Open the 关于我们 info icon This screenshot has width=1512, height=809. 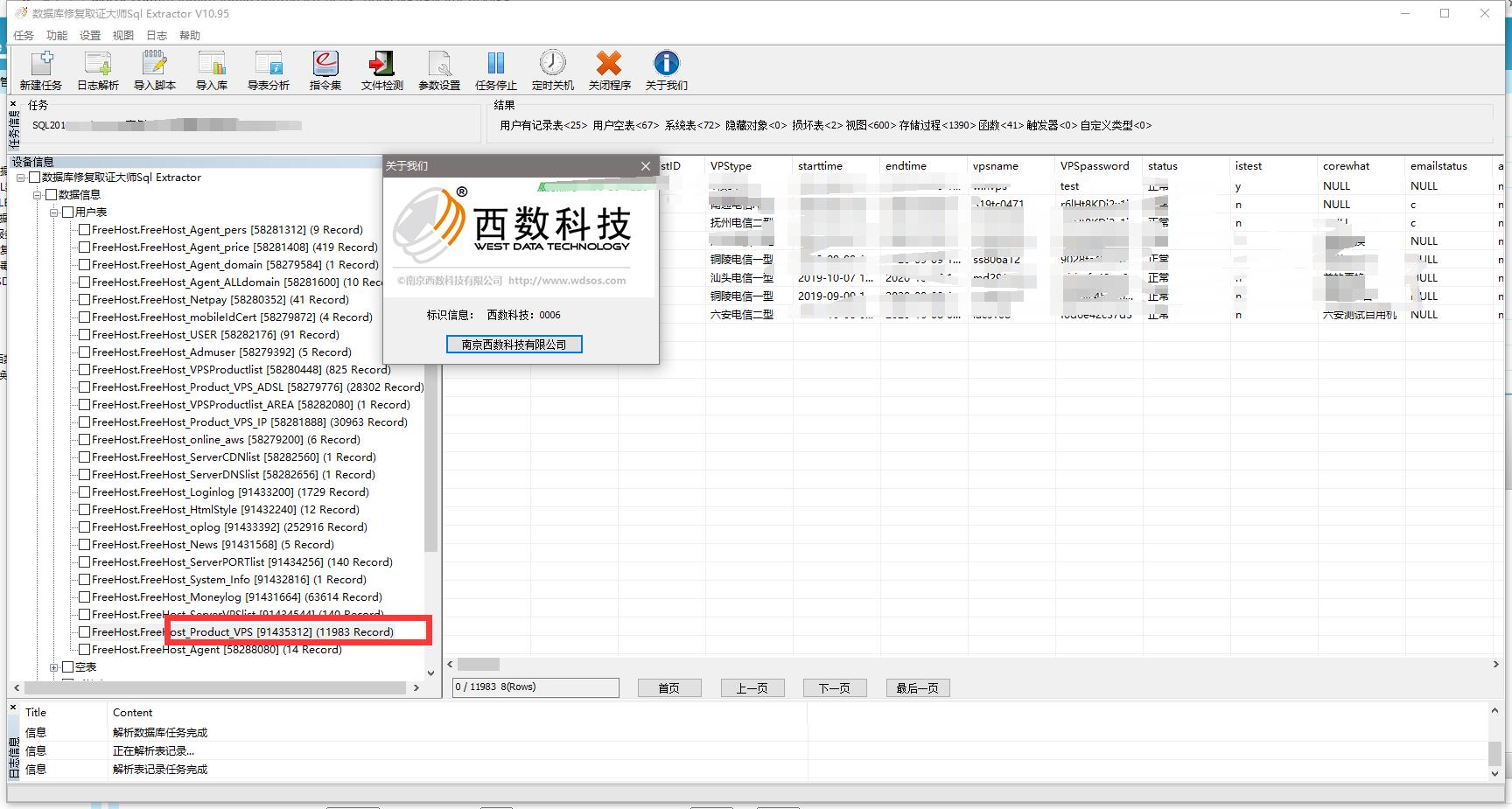click(x=666, y=70)
